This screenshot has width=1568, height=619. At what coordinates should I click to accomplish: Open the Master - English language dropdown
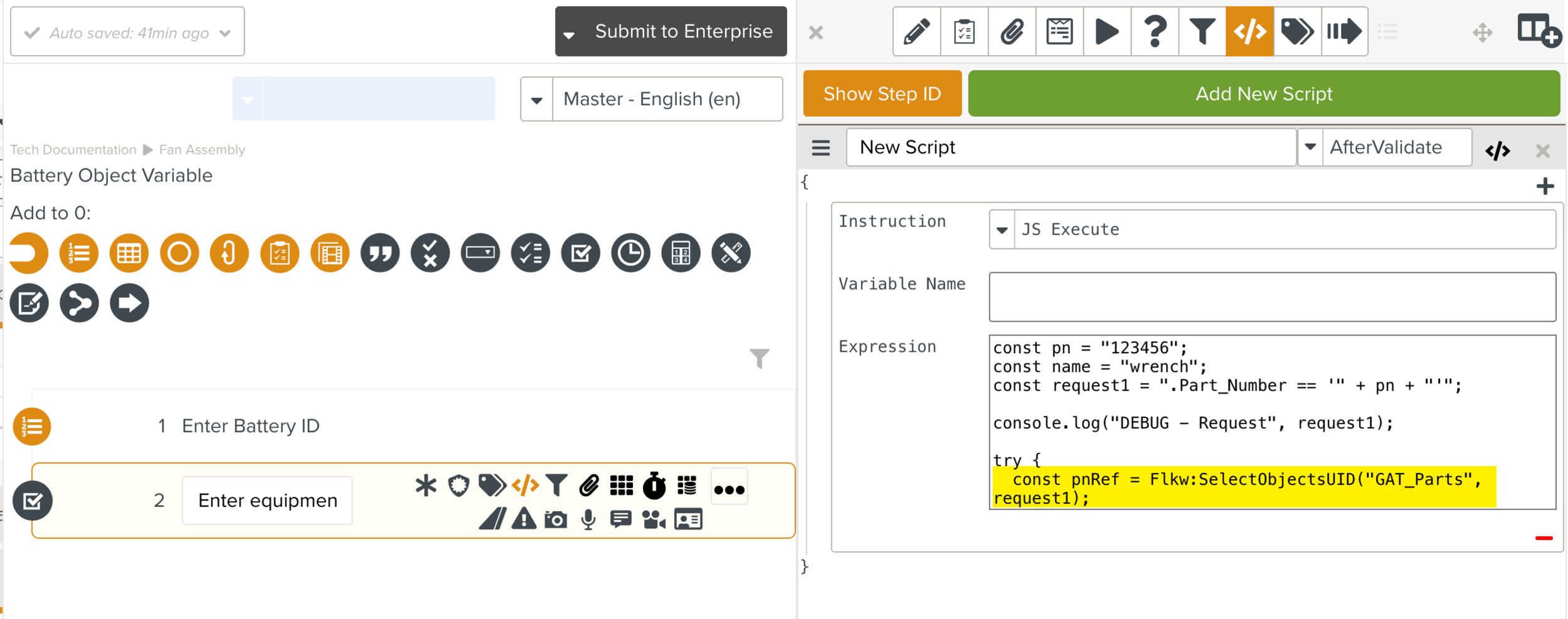pos(651,99)
